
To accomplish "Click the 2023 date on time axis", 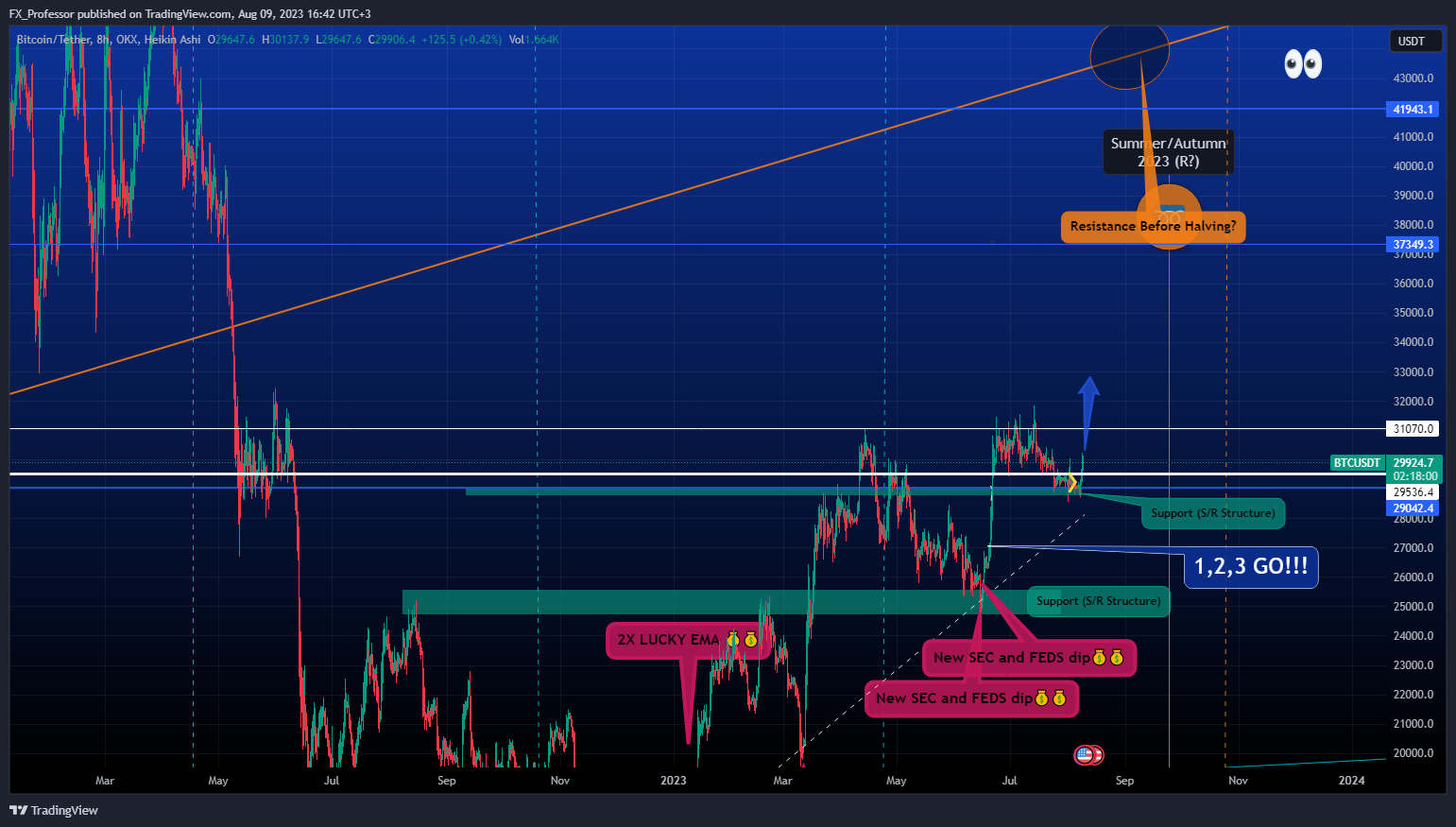I will (x=673, y=781).
